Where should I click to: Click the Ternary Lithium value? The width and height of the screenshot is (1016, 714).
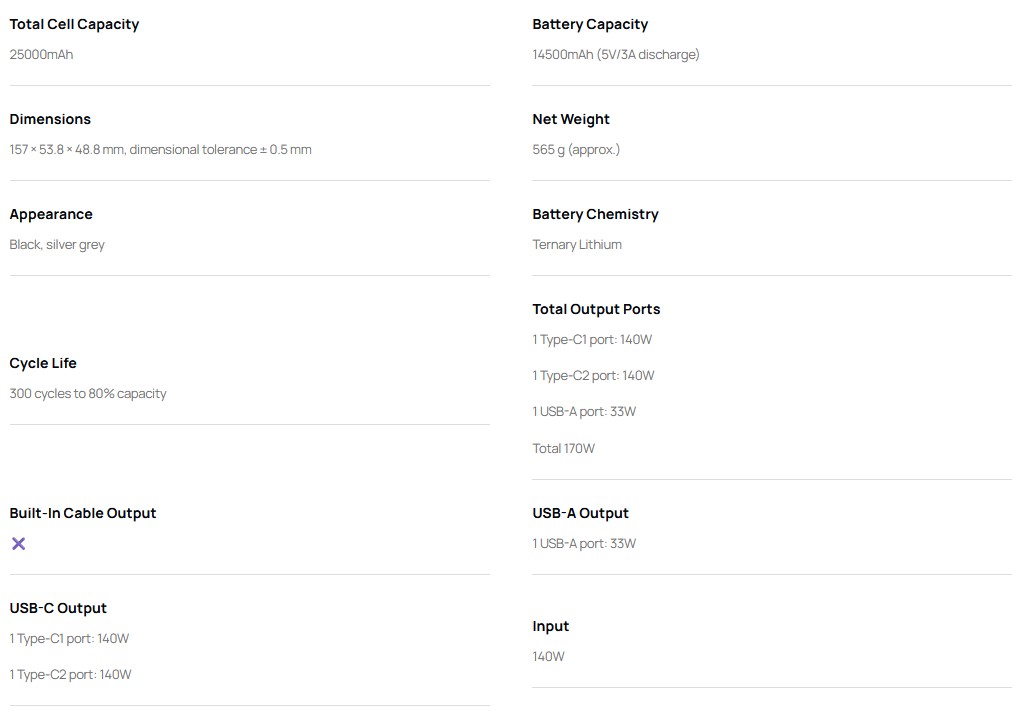click(x=577, y=245)
